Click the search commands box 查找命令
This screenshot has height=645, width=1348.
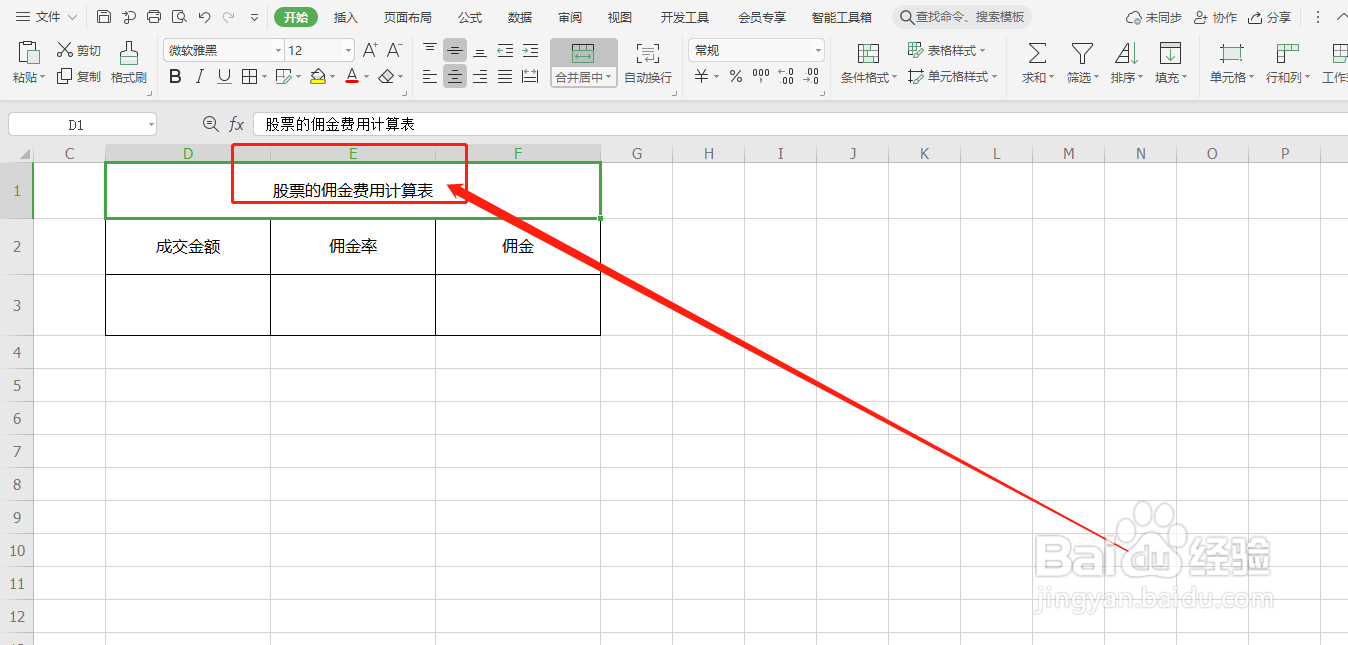(961, 17)
